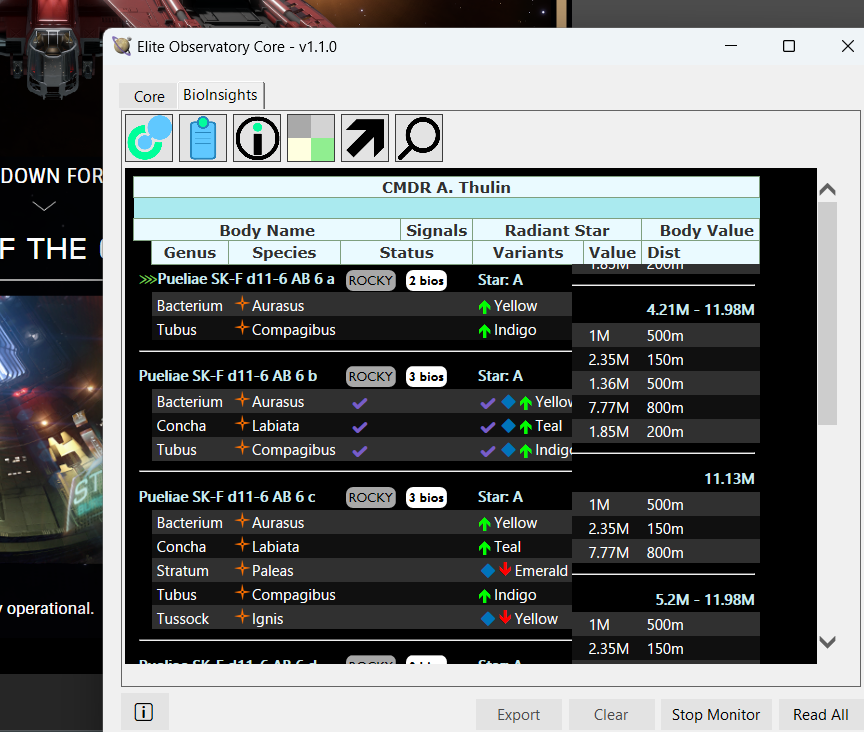Click the Read All button

tap(820, 715)
